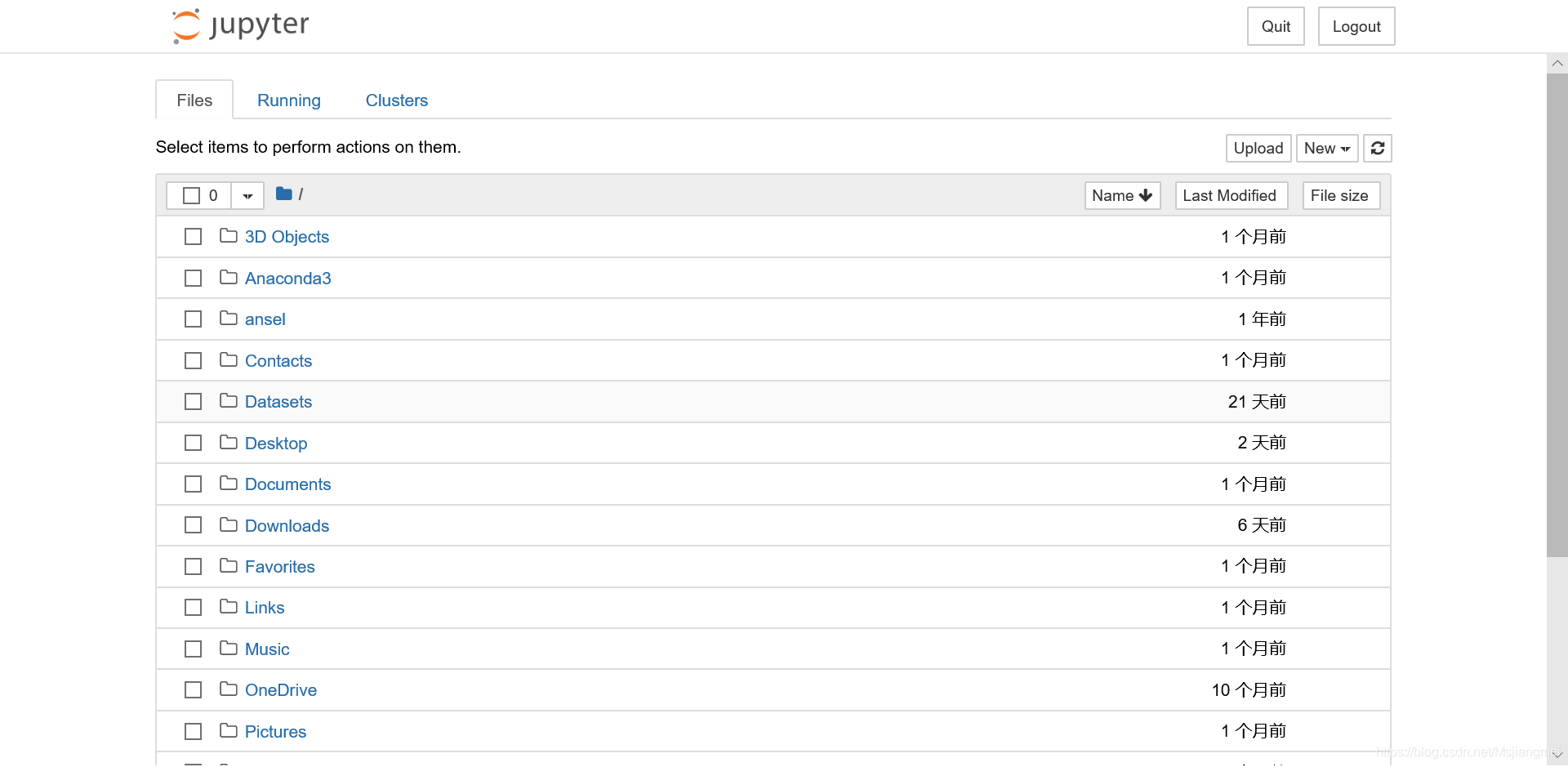
Task: Tick the Favorites row checkbox
Action: click(193, 567)
